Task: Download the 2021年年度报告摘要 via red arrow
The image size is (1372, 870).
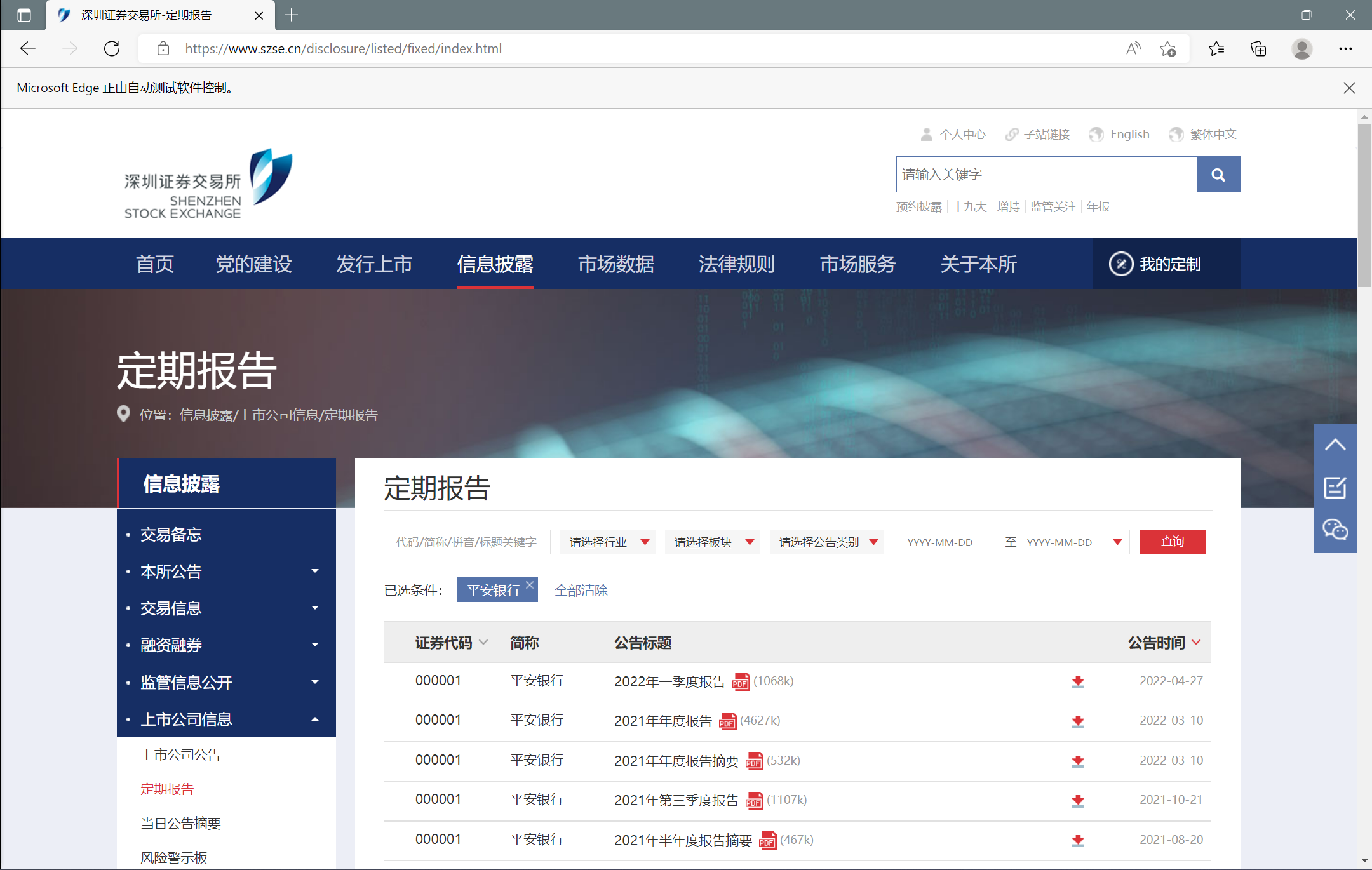Action: 1078,761
